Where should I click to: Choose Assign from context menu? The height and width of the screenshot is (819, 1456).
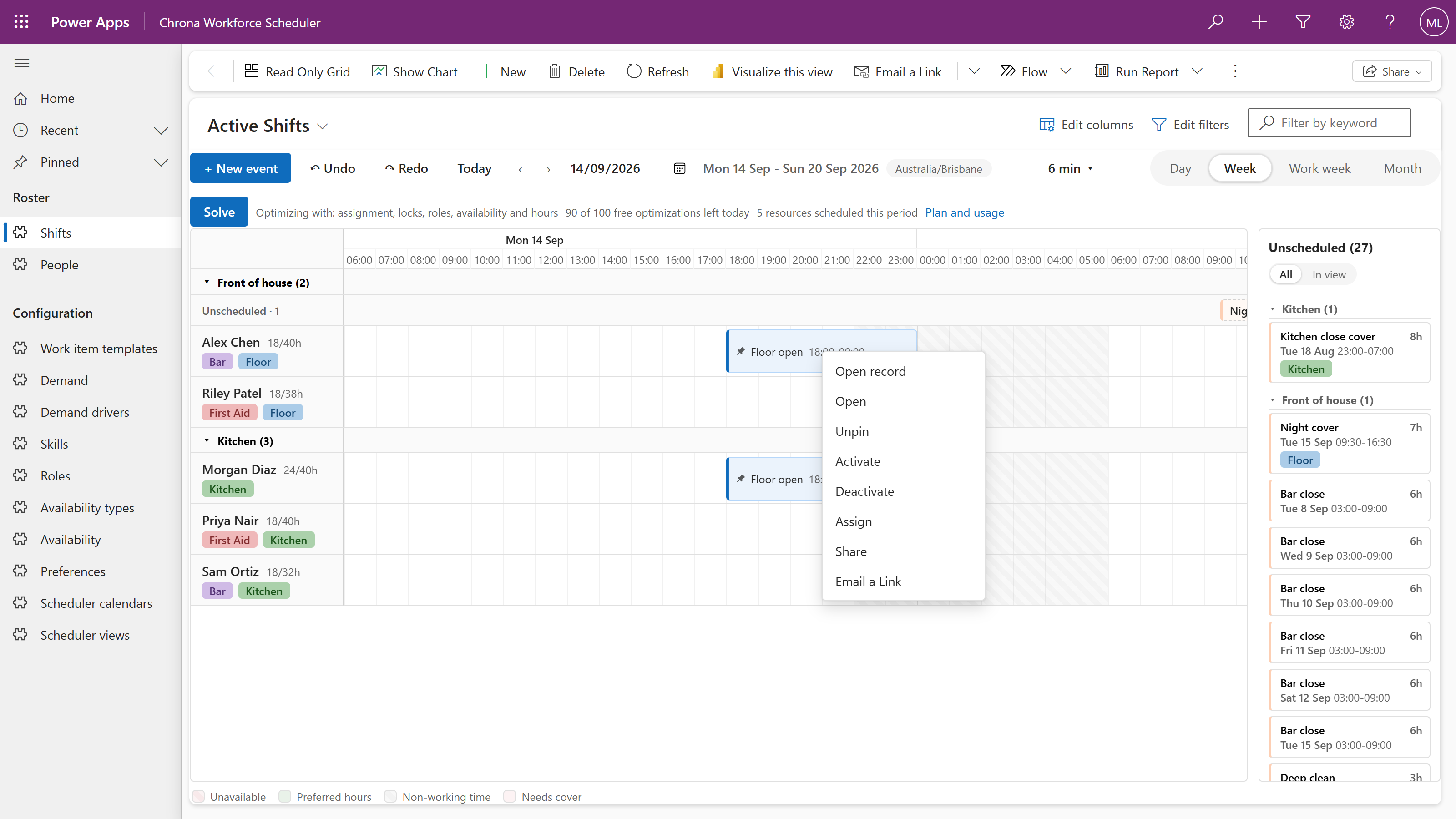903,521
